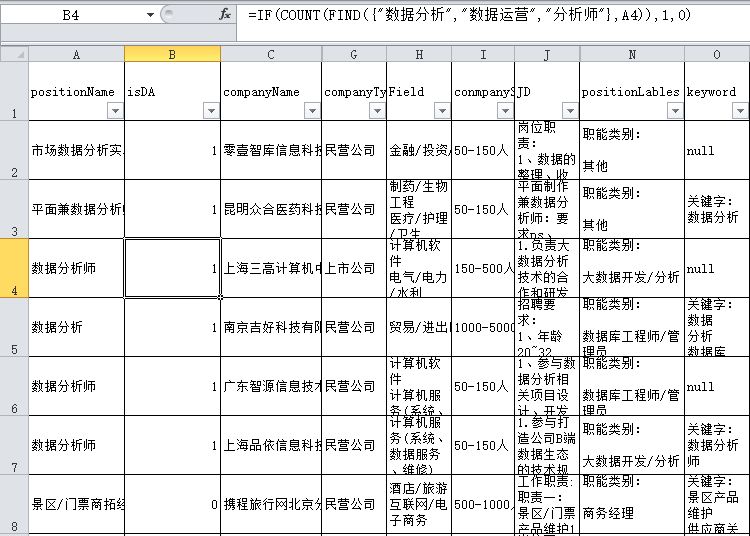This screenshot has width=750, height=536.
Task: Click the null keyword cell in row 6
Action: (x=717, y=386)
